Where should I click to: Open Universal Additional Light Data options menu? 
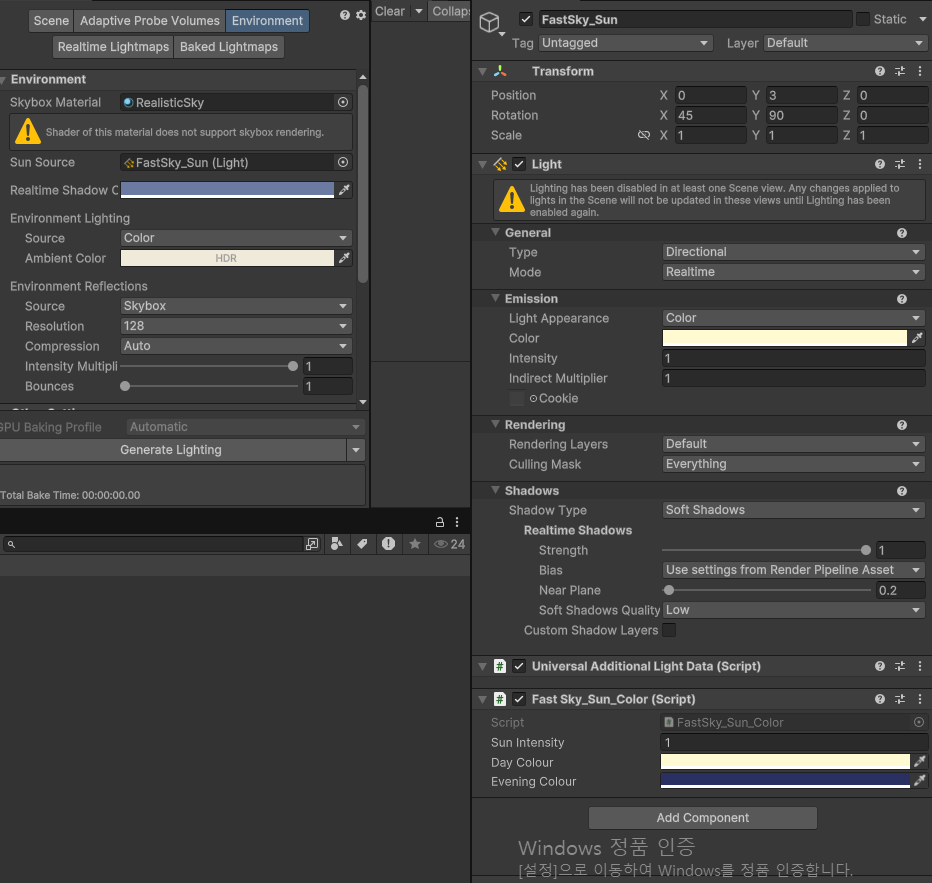click(920, 666)
